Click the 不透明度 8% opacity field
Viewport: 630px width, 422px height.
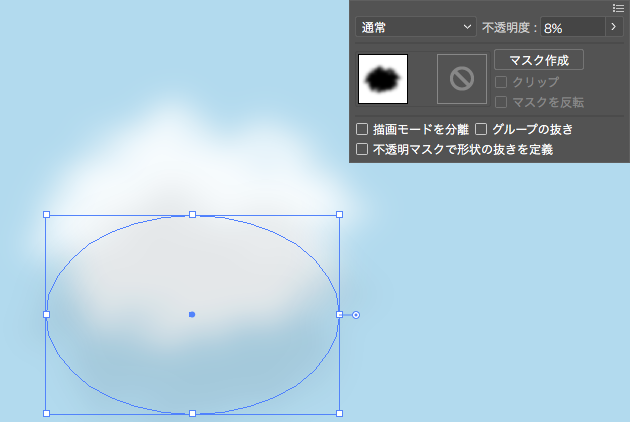(x=573, y=27)
